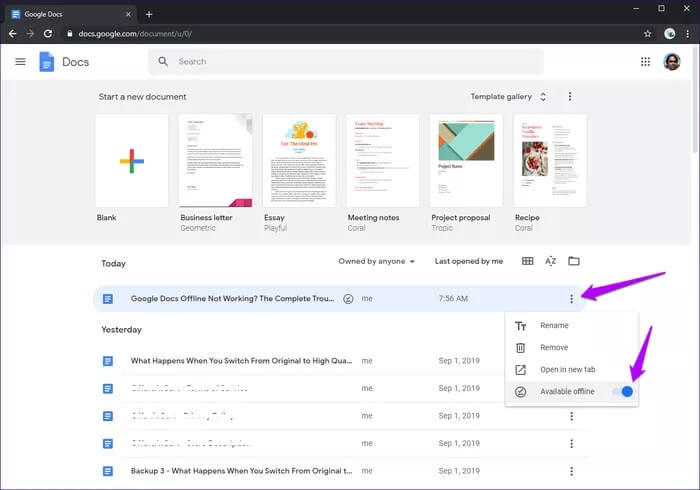Create a Blank document
The height and width of the screenshot is (490, 700).
[132, 161]
